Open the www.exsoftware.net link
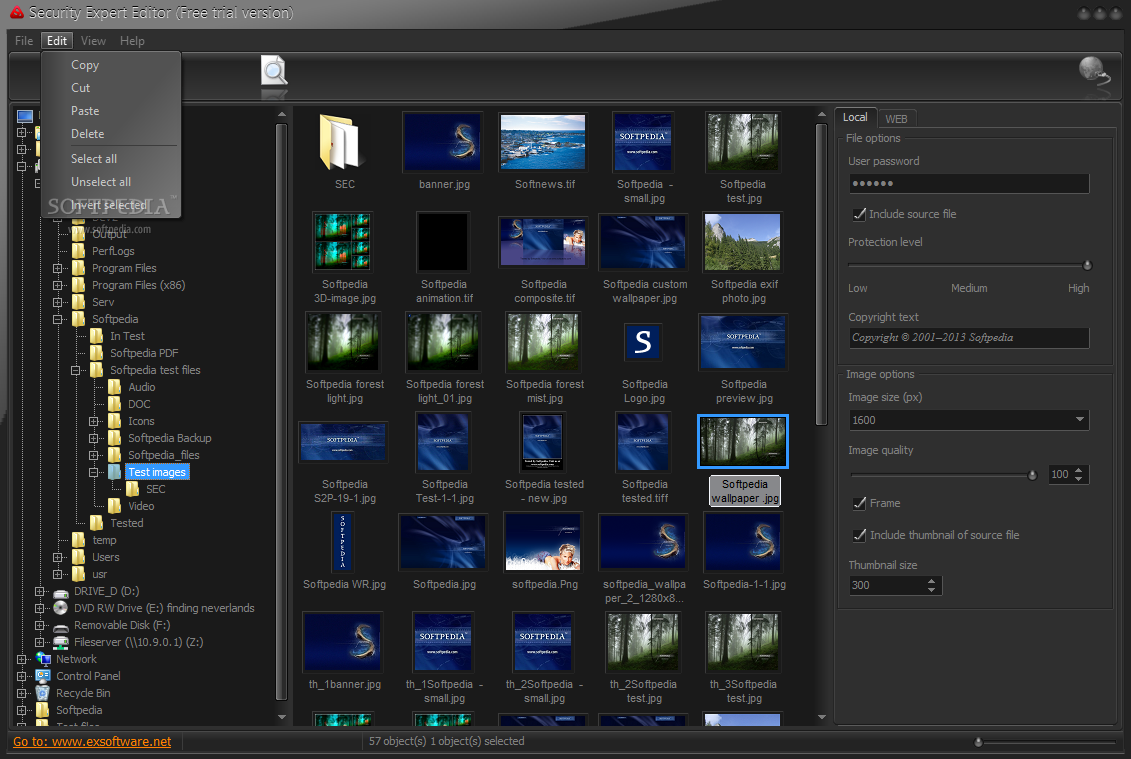 click(92, 741)
